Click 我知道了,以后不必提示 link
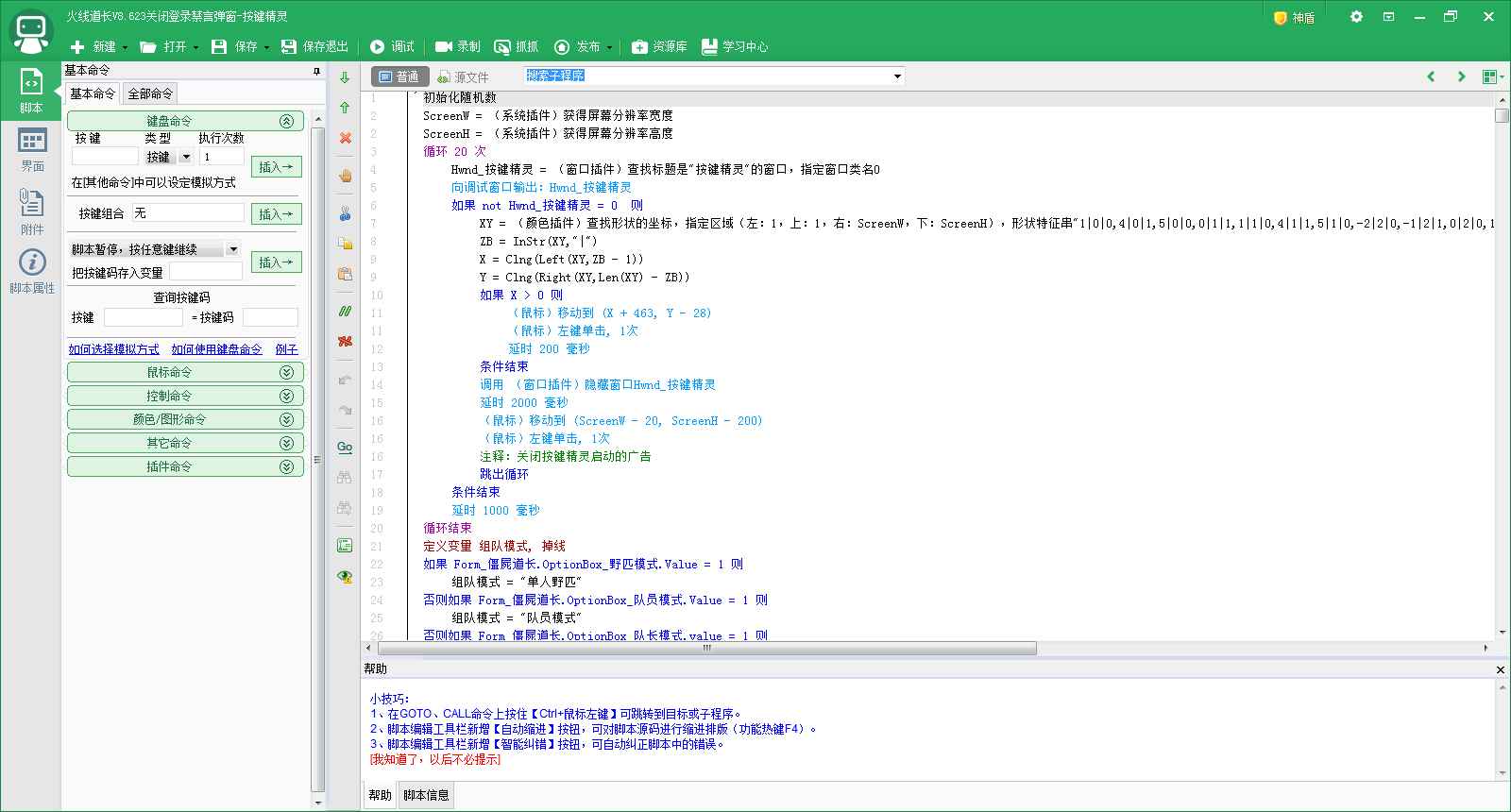Image resolution: width=1511 pixels, height=812 pixels. click(434, 759)
